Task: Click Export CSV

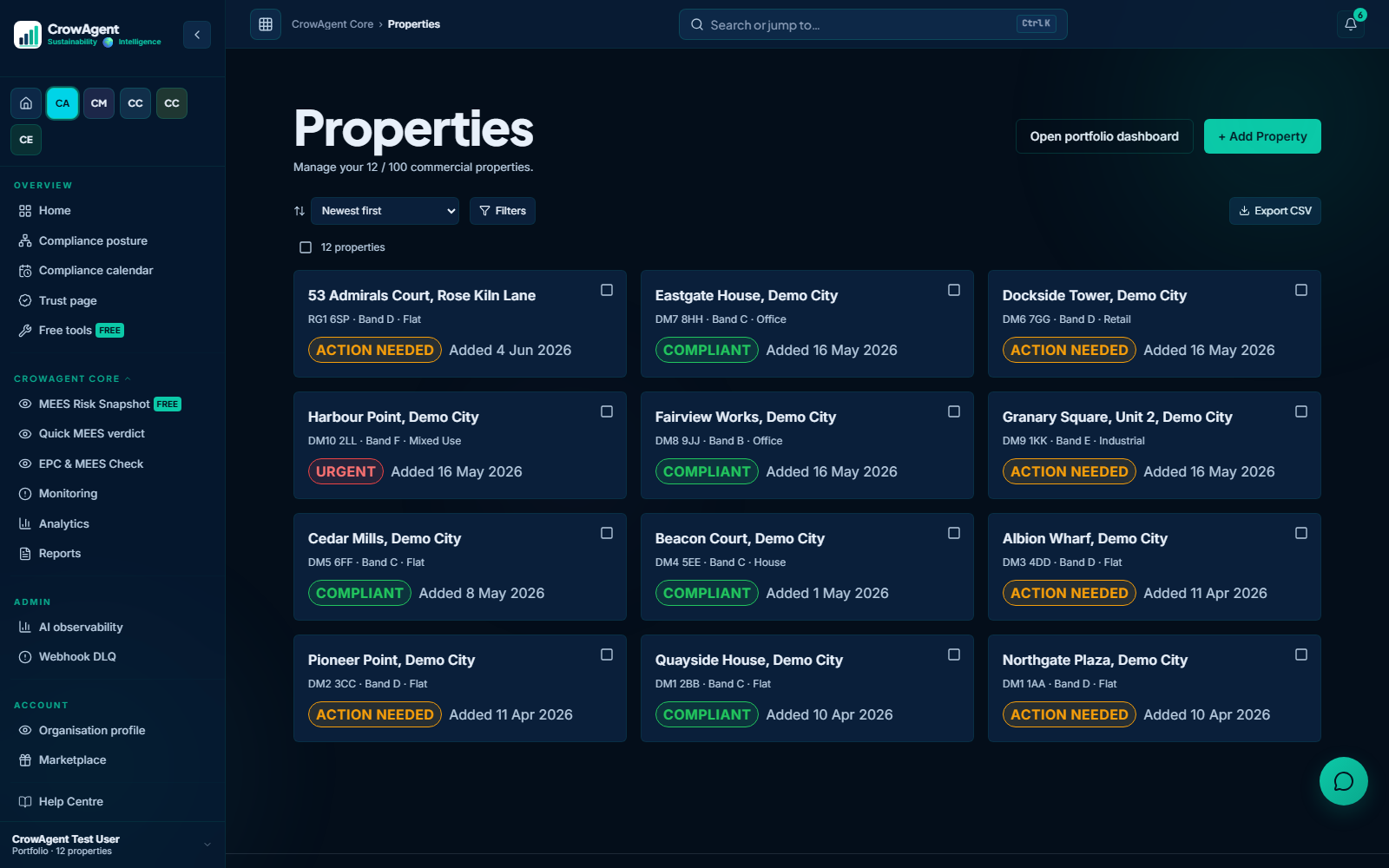Action: [1275, 211]
